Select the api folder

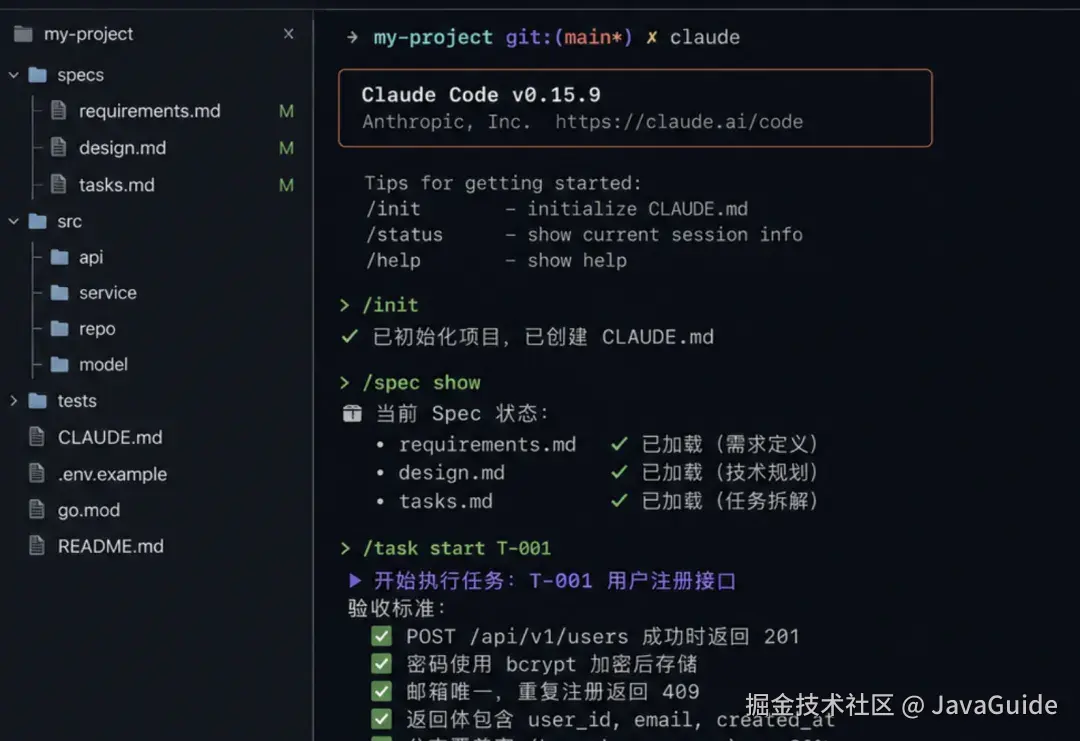[x=91, y=258]
